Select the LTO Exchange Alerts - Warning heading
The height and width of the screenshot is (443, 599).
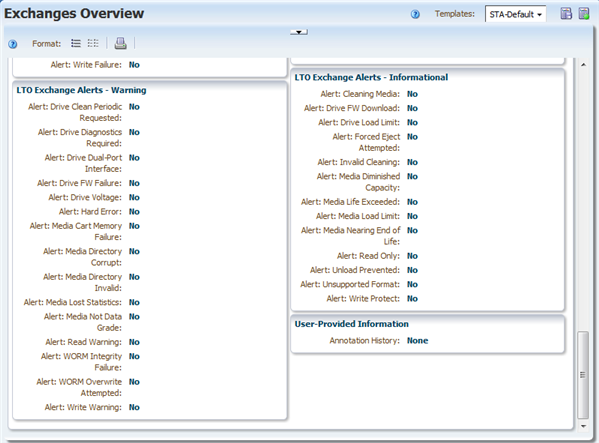81,90
